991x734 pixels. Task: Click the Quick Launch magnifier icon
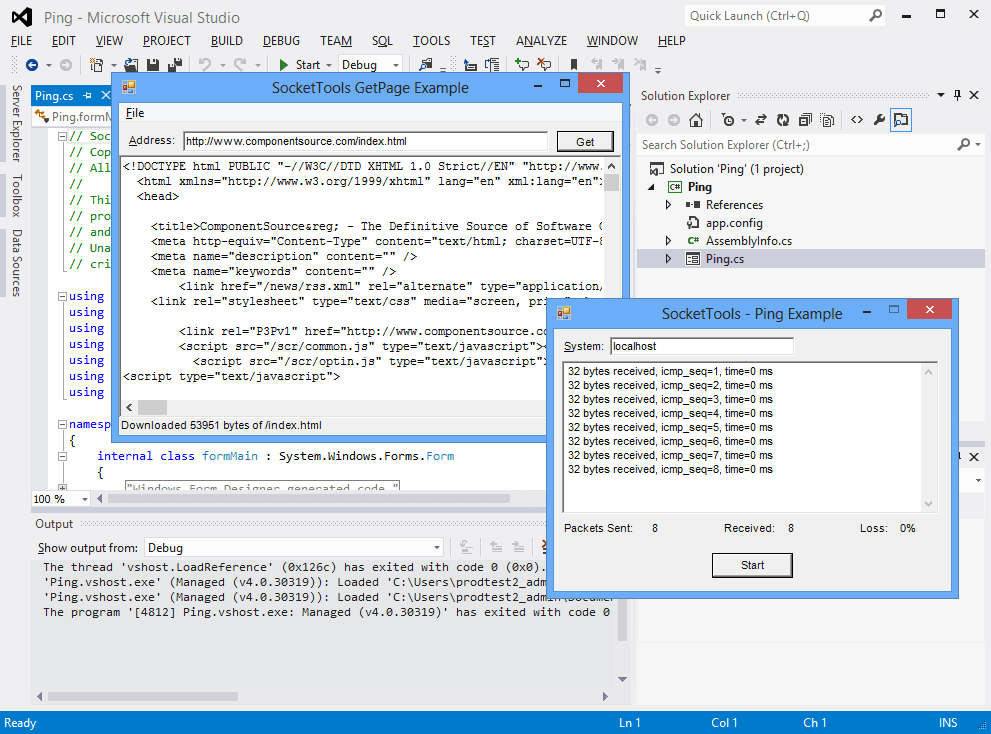click(875, 16)
